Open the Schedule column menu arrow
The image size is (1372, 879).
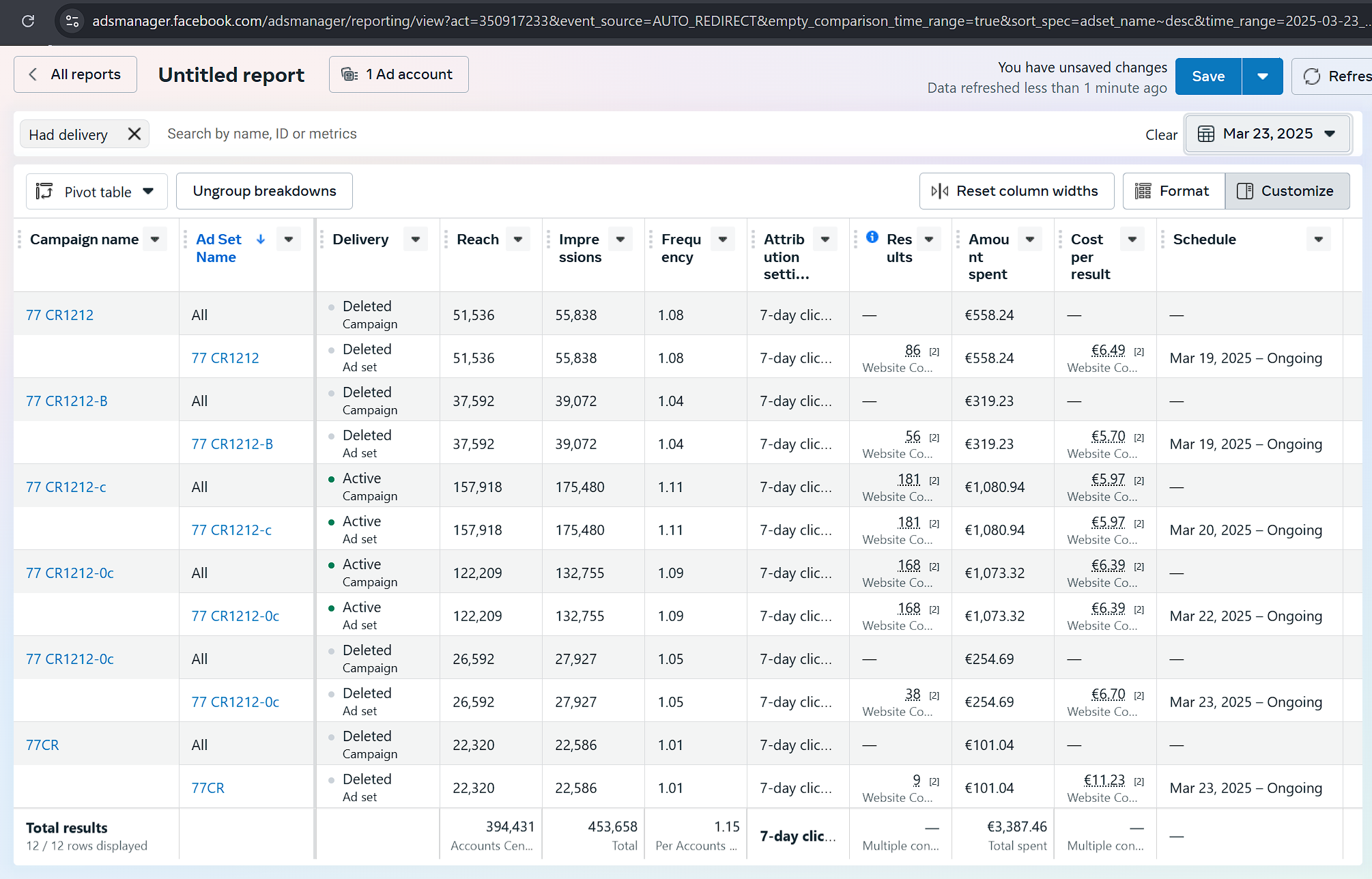tap(1318, 240)
